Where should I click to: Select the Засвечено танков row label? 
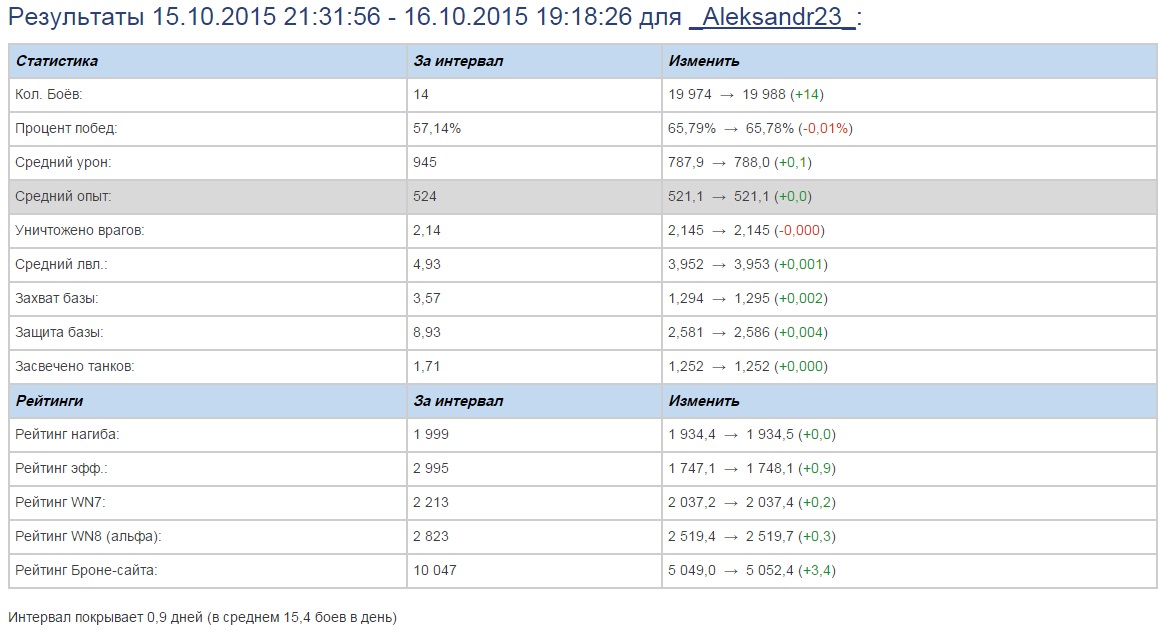tap(75, 367)
